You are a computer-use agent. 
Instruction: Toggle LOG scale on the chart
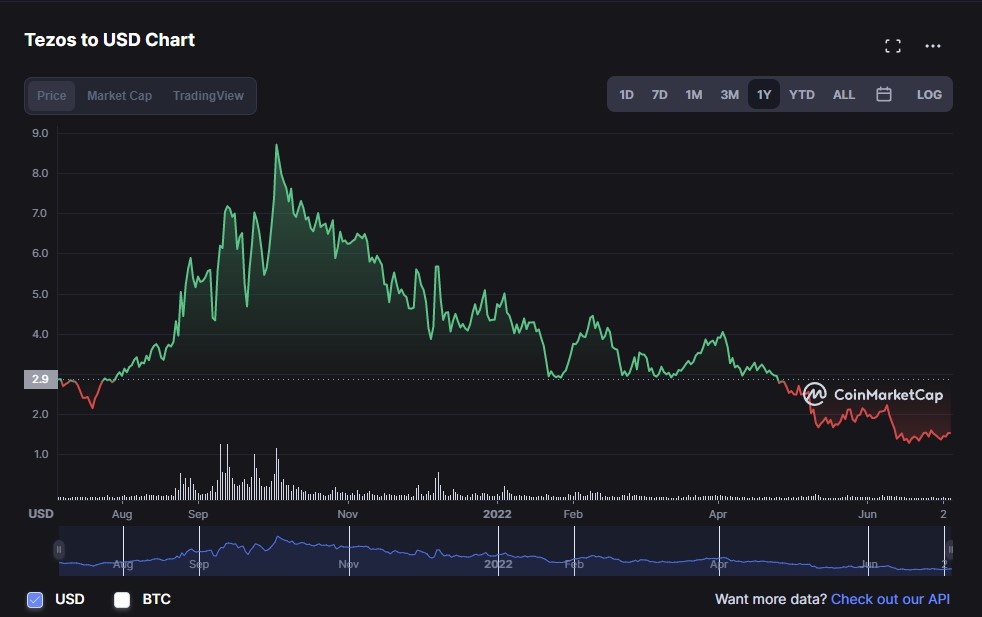(929, 94)
